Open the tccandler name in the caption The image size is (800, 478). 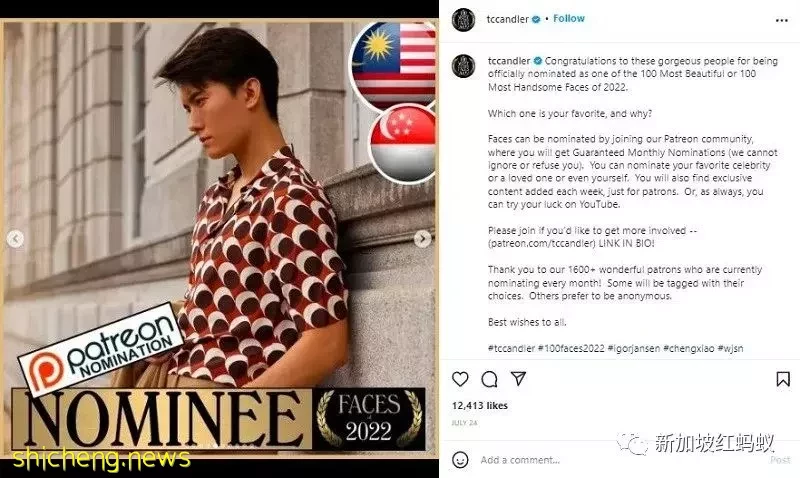pos(509,61)
